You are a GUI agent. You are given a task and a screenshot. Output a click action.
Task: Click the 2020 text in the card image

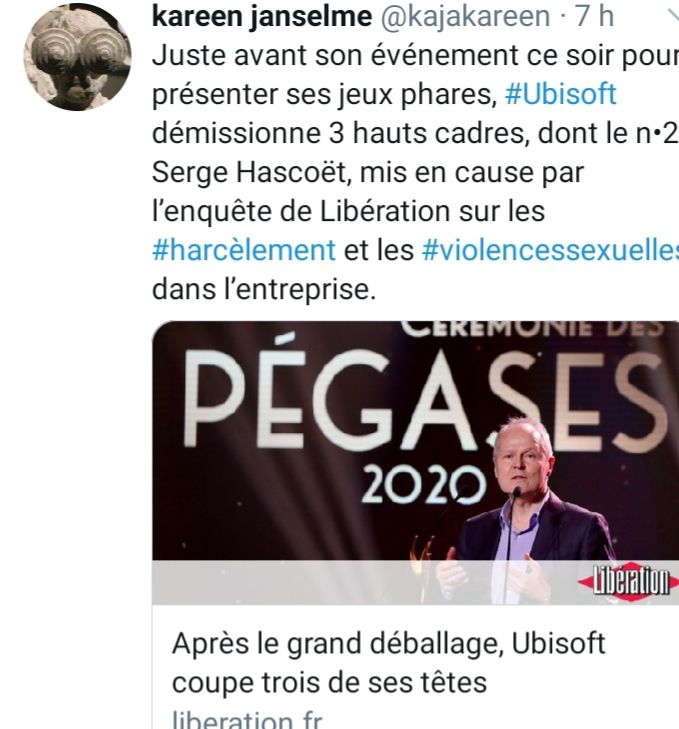pyautogui.click(x=423, y=485)
